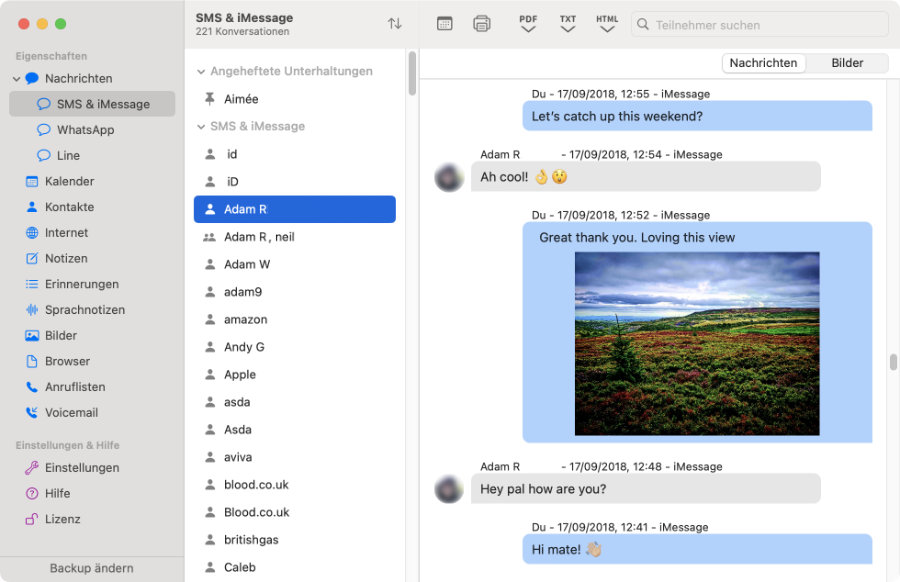This screenshot has height=582, width=900.
Task: Open pinned conversation Aimée
Action: (x=294, y=99)
